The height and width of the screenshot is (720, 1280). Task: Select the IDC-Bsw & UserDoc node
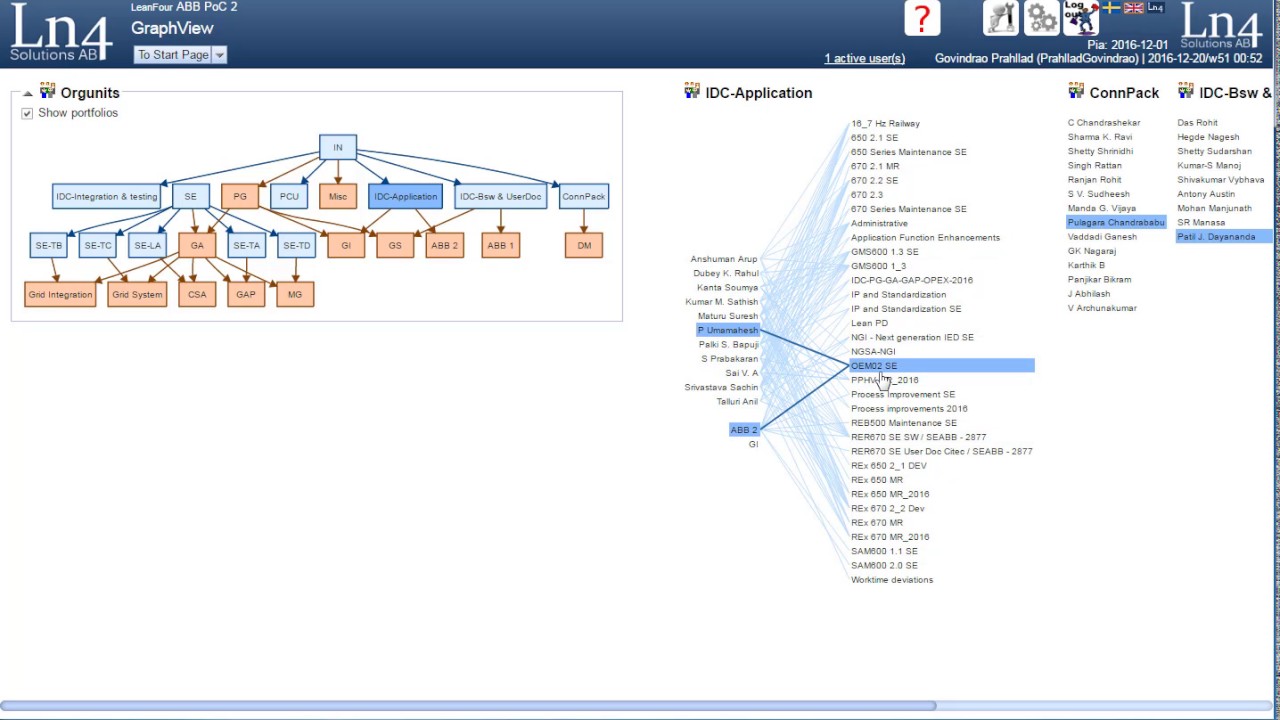(501, 196)
